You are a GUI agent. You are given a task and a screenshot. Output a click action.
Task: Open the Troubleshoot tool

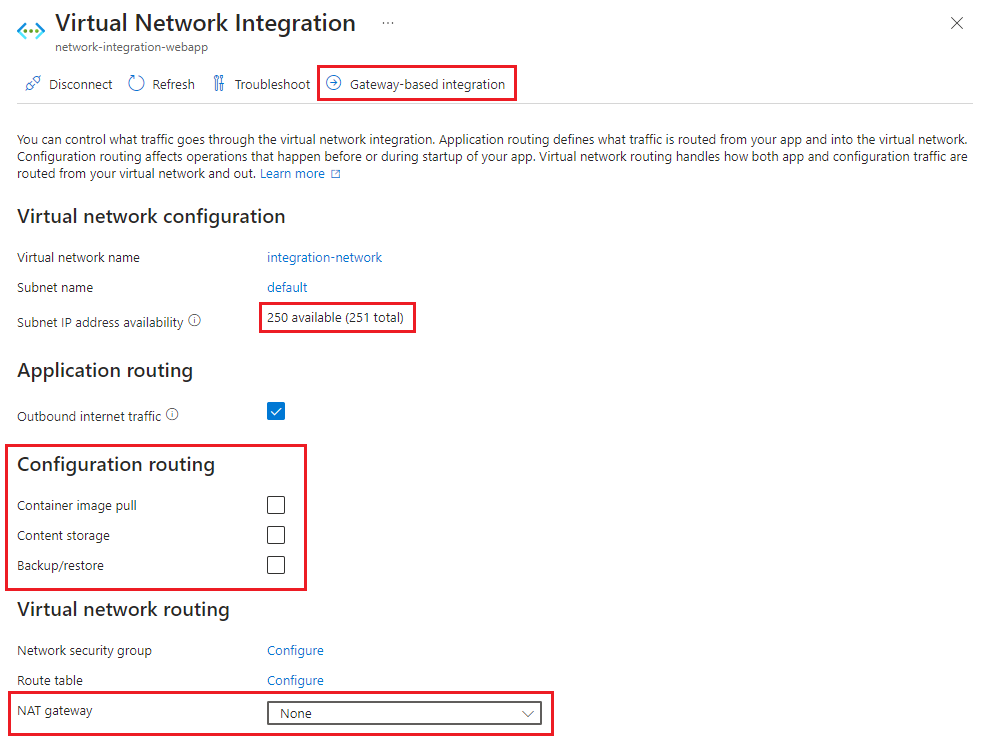pos(218,84)
